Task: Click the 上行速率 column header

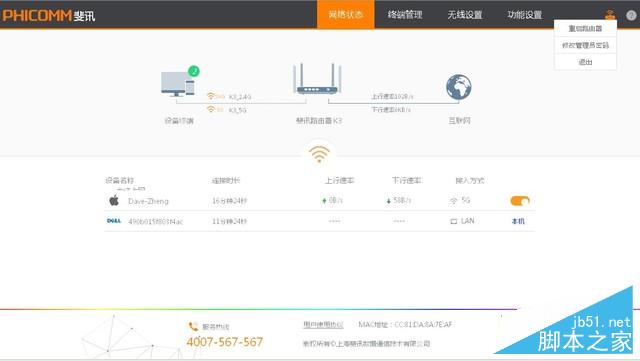Action: (x=340, y=180)
